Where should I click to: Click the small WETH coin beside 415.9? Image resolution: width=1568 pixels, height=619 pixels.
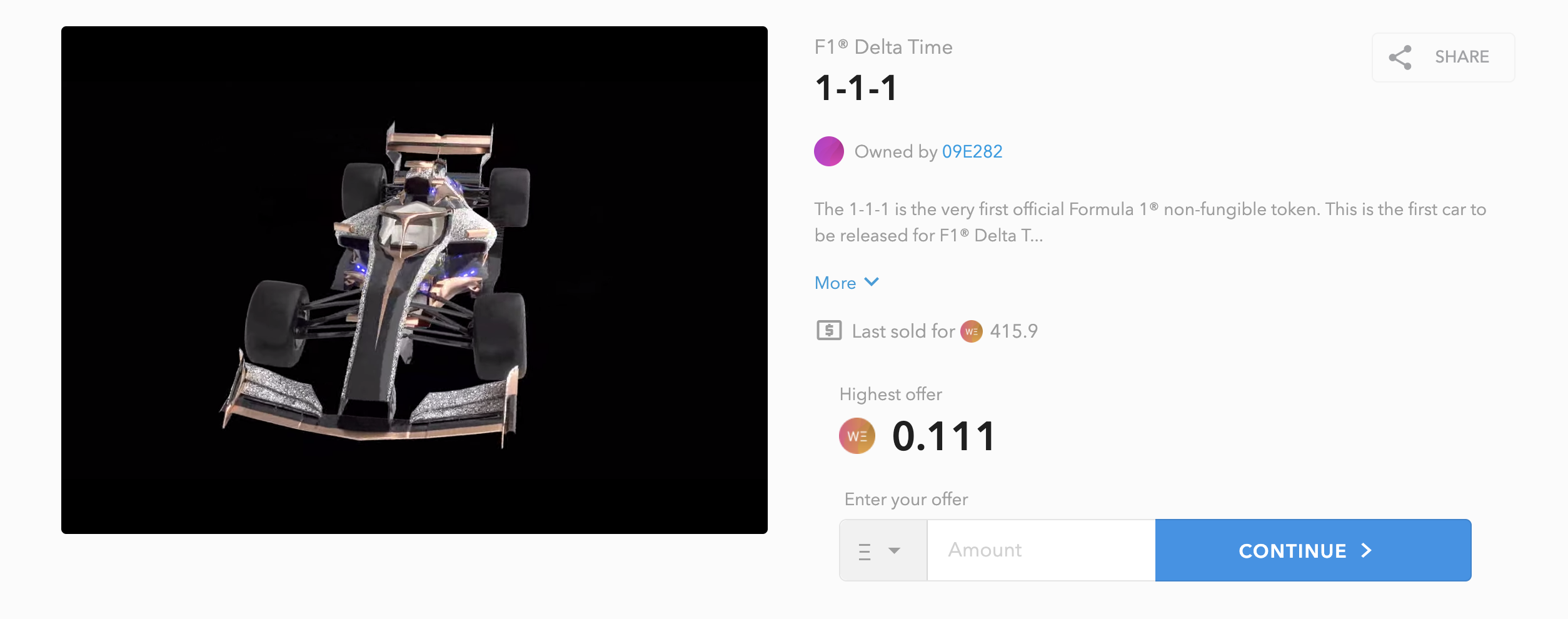click(971, 331)
